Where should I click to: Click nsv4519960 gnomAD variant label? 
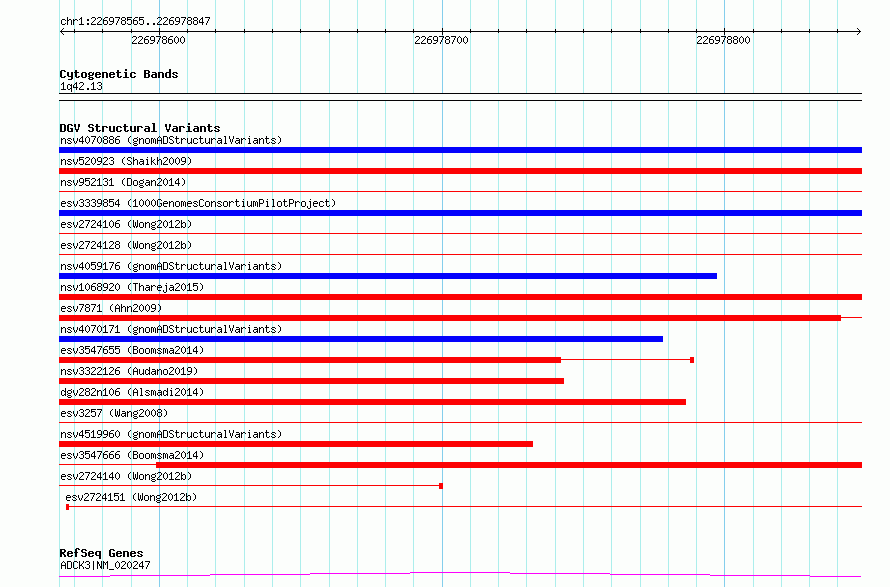tap(171, 434)
